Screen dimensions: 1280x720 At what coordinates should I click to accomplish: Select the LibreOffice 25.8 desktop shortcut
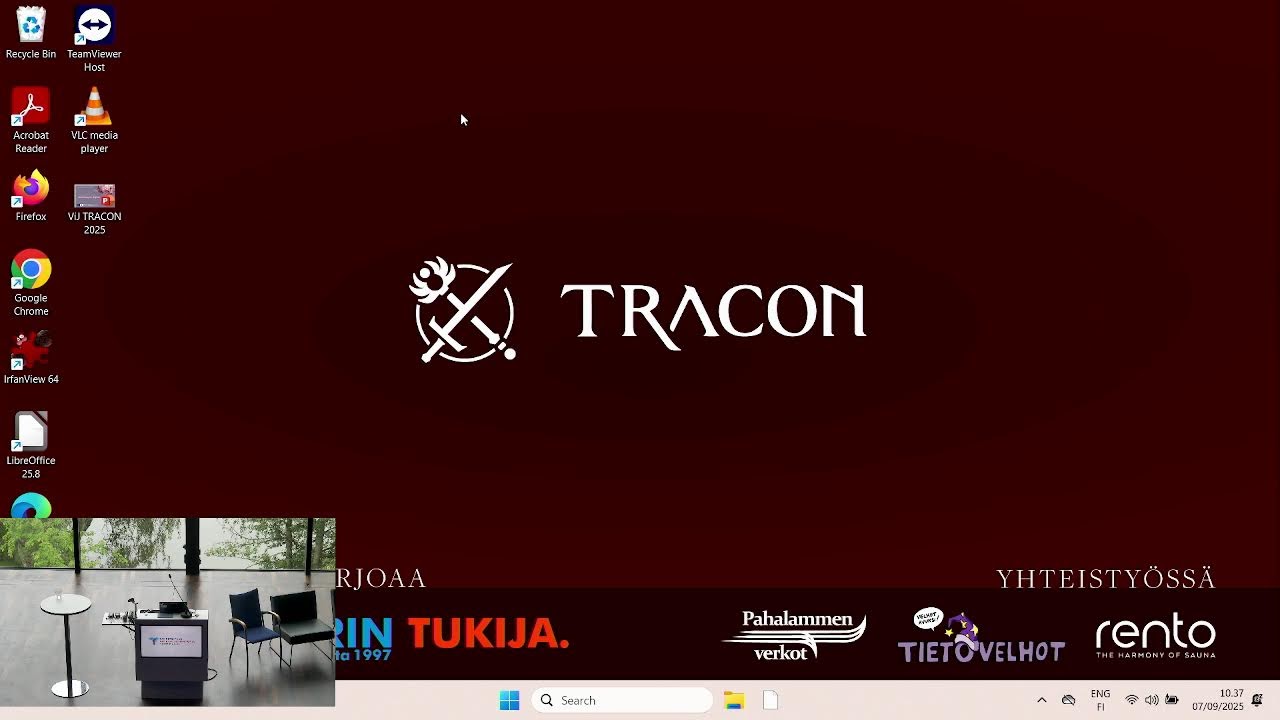(x=31, y=446)
